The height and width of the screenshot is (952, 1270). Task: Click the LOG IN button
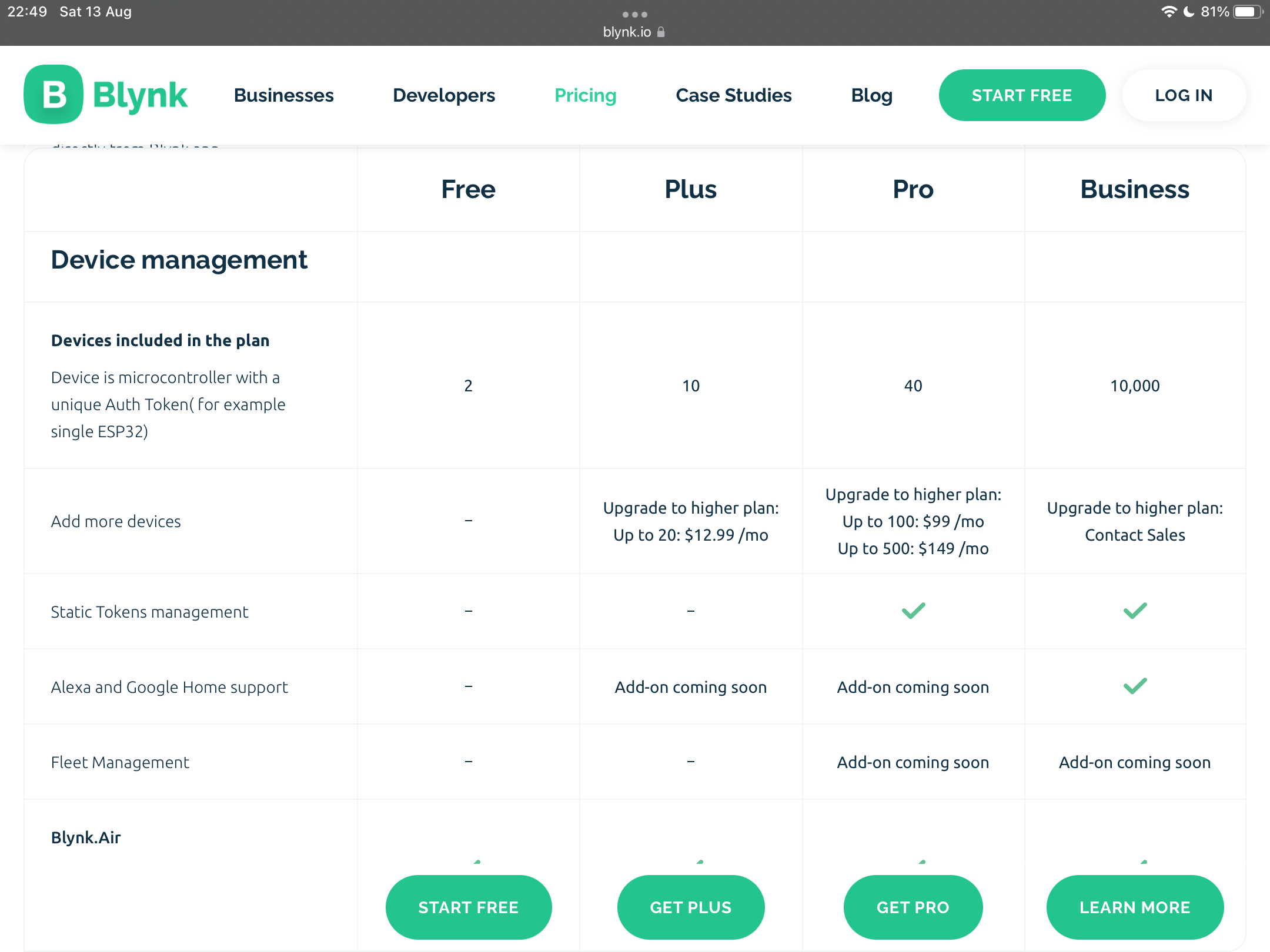tap(1184, 95)
